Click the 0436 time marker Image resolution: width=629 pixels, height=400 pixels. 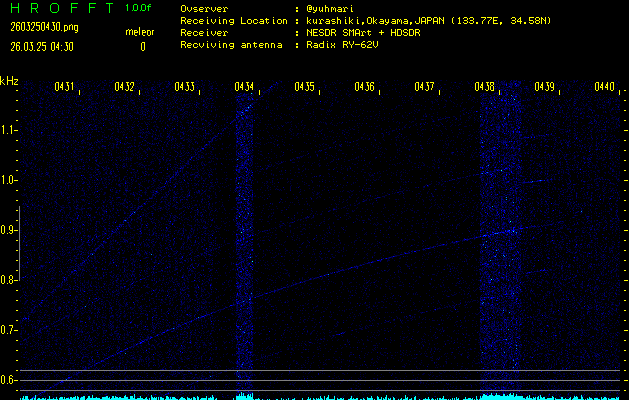coord(365,87)
